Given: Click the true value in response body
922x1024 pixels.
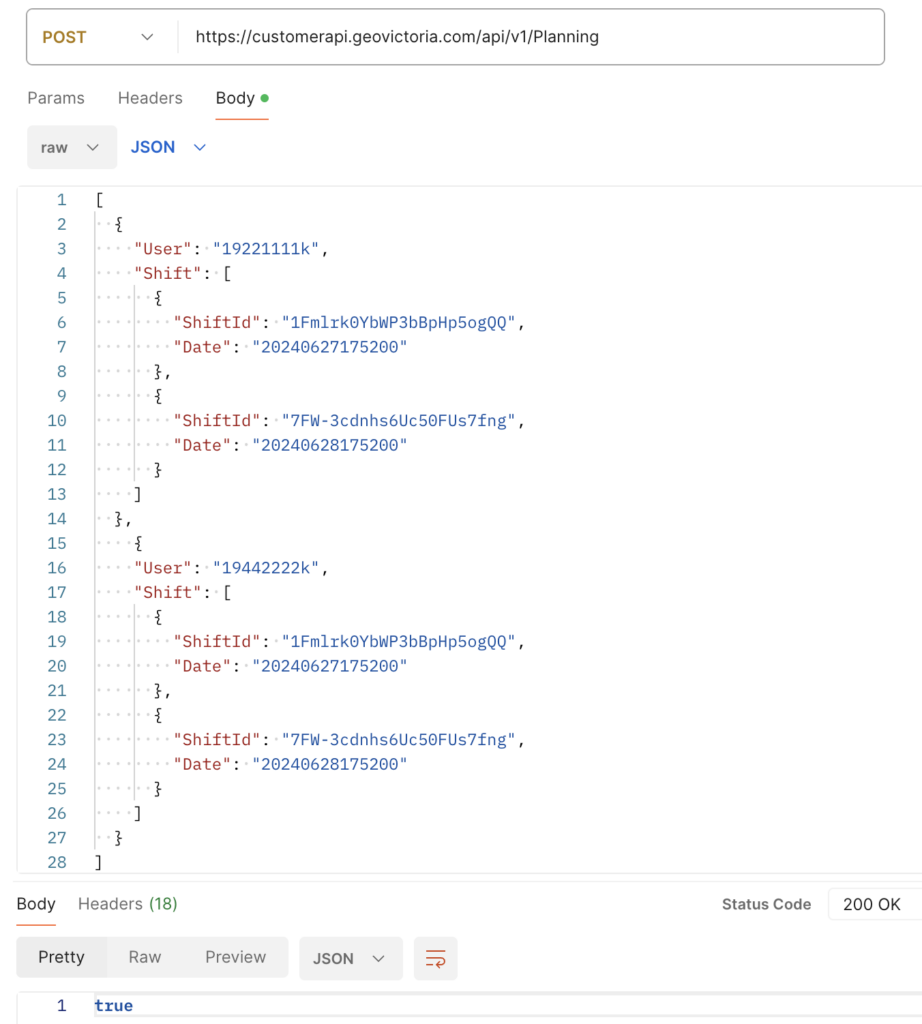Looking at the screenshot, I should [x=114, y=1006].
